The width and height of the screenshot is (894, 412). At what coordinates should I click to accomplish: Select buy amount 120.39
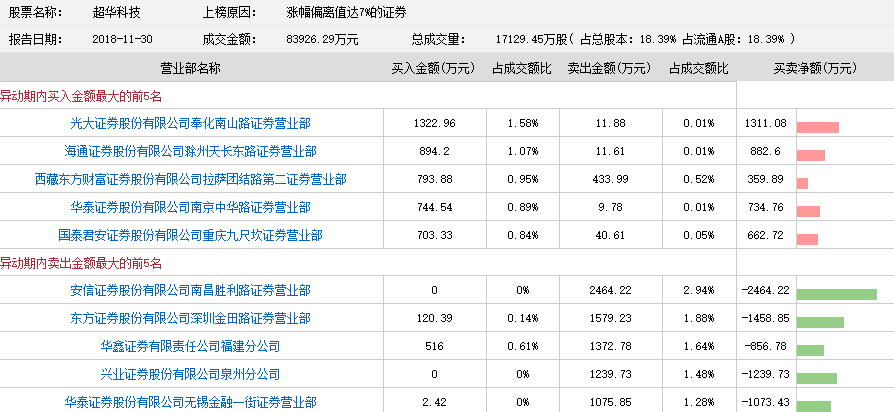434,319
